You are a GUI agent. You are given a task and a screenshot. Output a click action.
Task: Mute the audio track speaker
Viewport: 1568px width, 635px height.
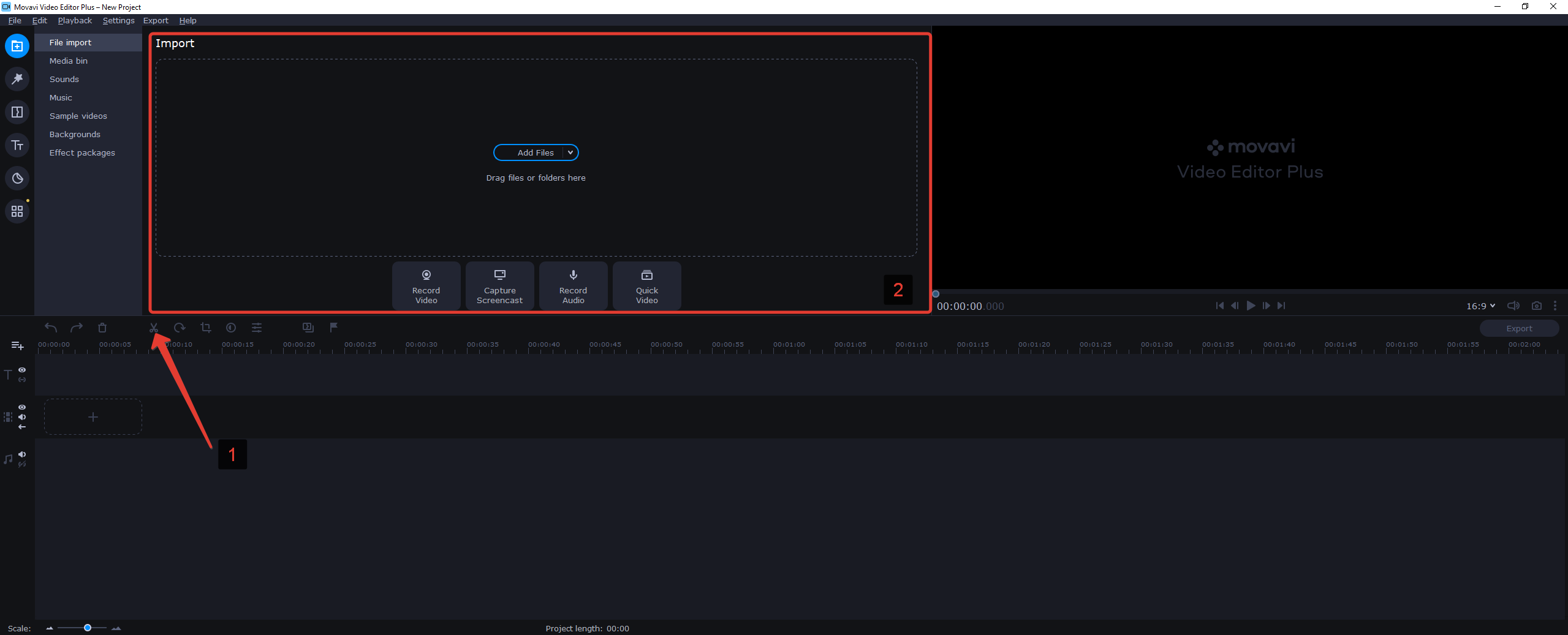[22, 454]
